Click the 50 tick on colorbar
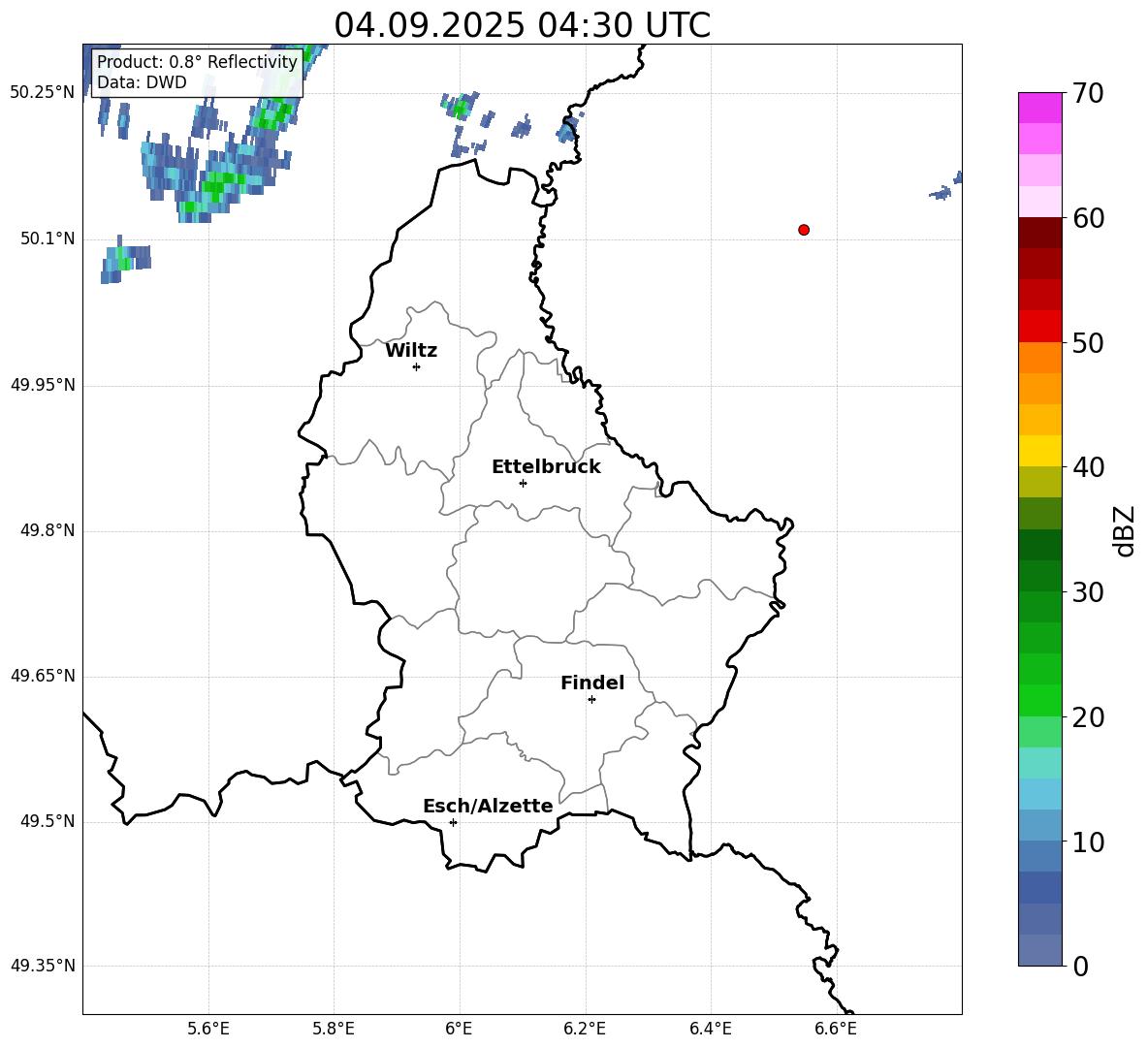Image resolution: width=1148 pixels, height=1048 pixels. click(x=1088, y=342)
